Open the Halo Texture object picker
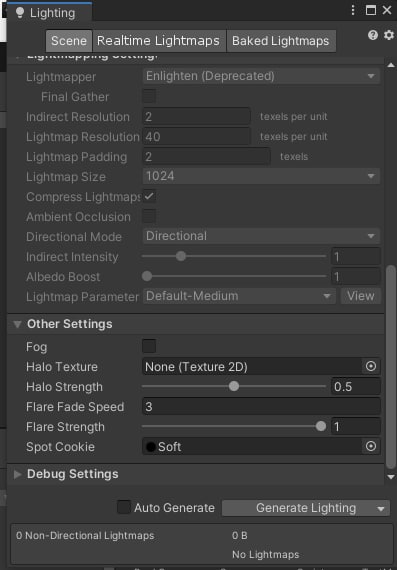Viewport: 397px width, 570px height. (x=371, y=366)
